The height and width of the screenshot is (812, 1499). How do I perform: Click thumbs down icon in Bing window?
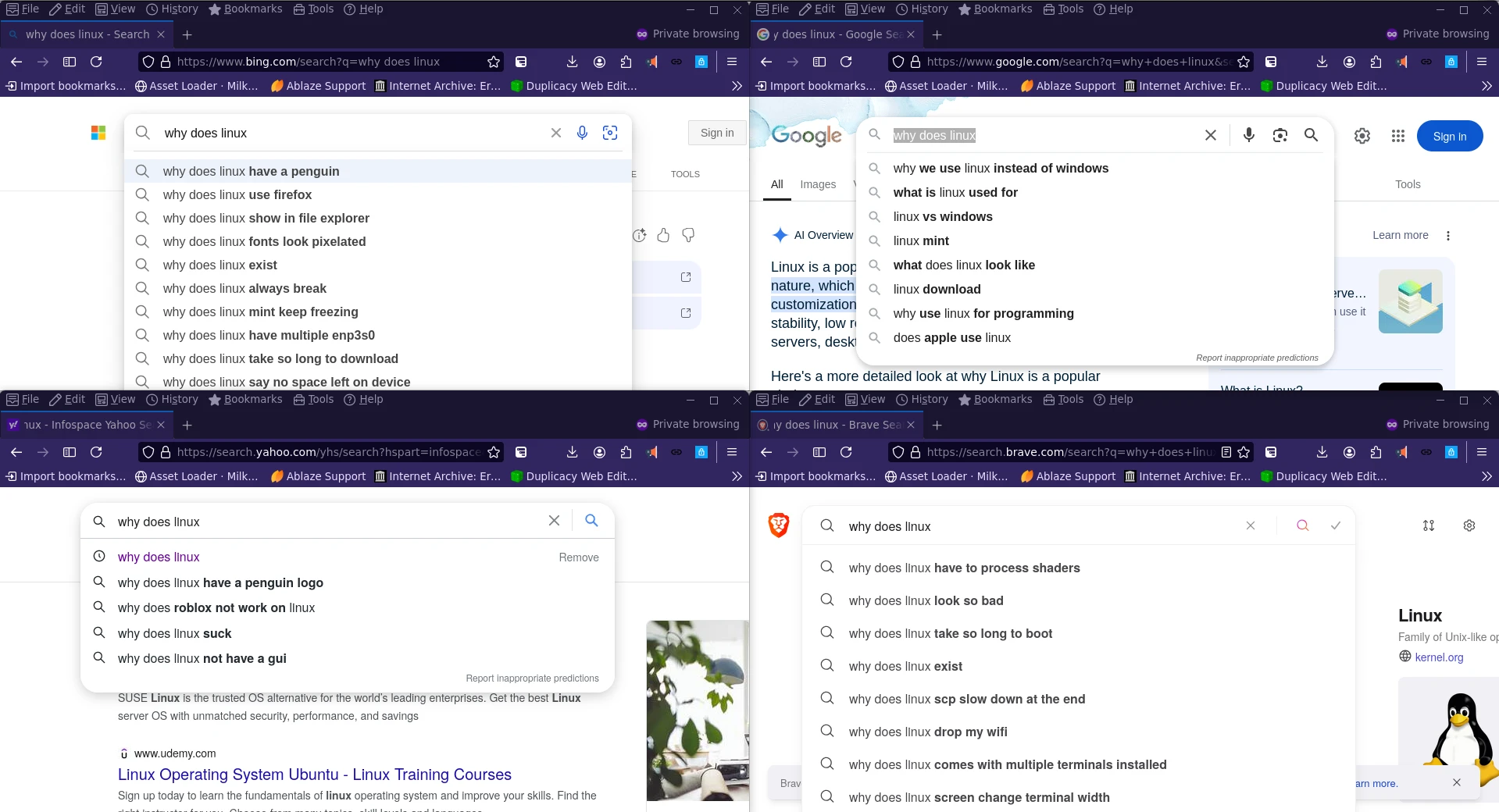pos(688,235)
